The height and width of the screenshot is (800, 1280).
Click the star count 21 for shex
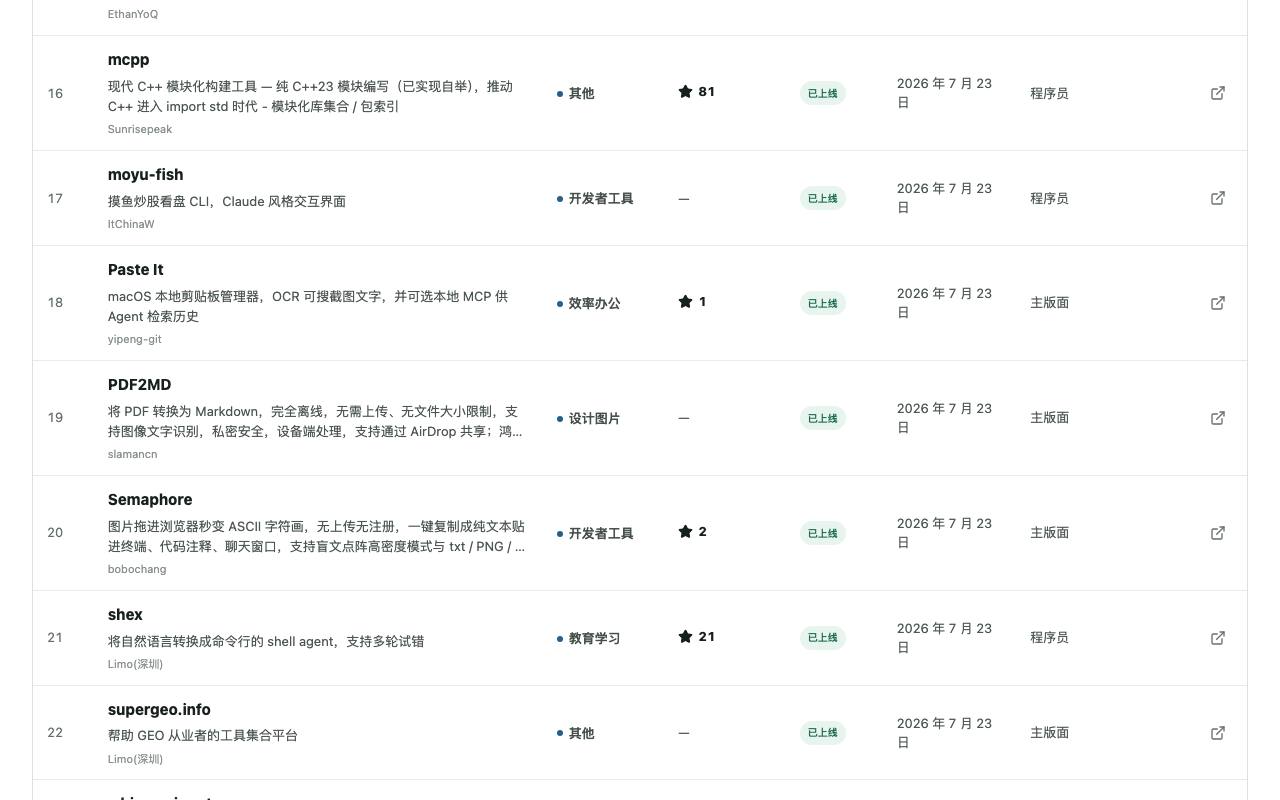coord(706,637)
